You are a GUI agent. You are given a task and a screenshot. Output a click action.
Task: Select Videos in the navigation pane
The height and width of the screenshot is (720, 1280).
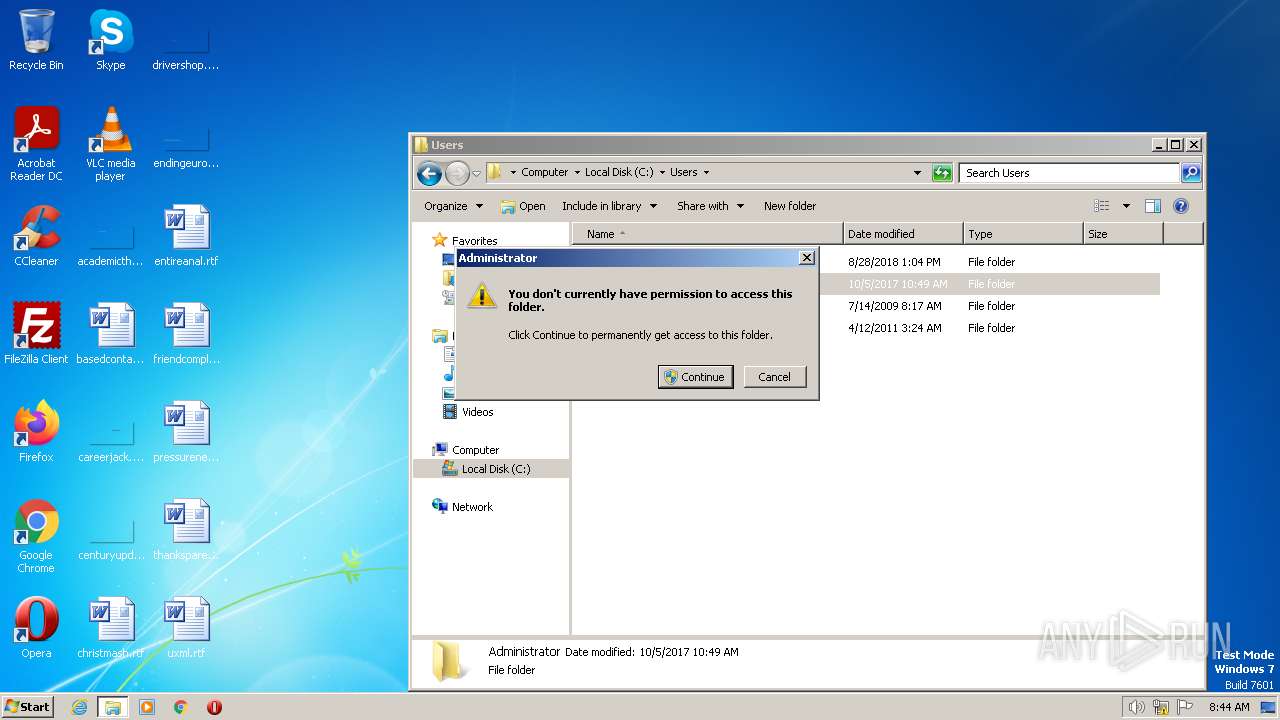click(477, 412)
